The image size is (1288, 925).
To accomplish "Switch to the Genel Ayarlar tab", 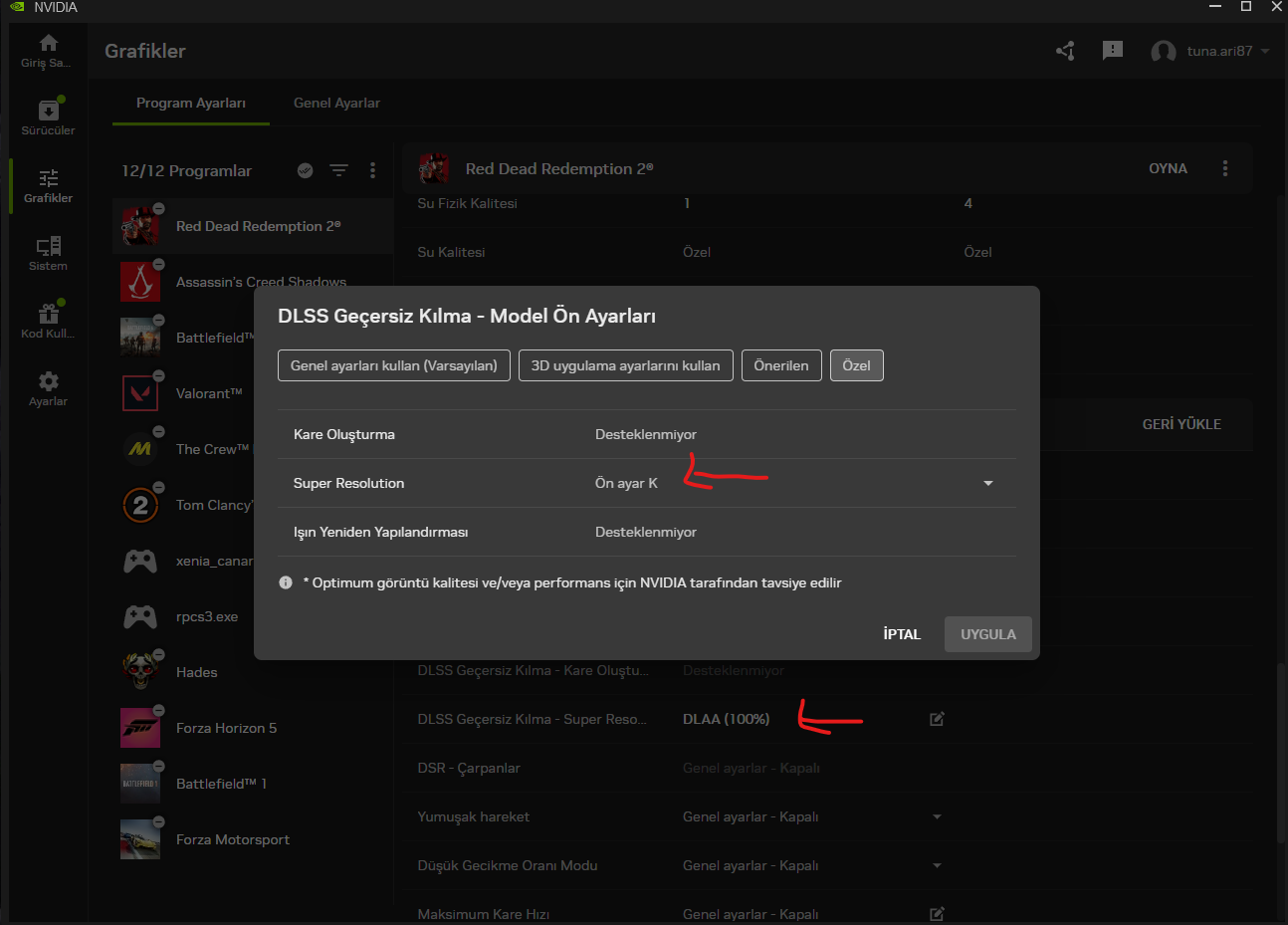I will [336, 103].
